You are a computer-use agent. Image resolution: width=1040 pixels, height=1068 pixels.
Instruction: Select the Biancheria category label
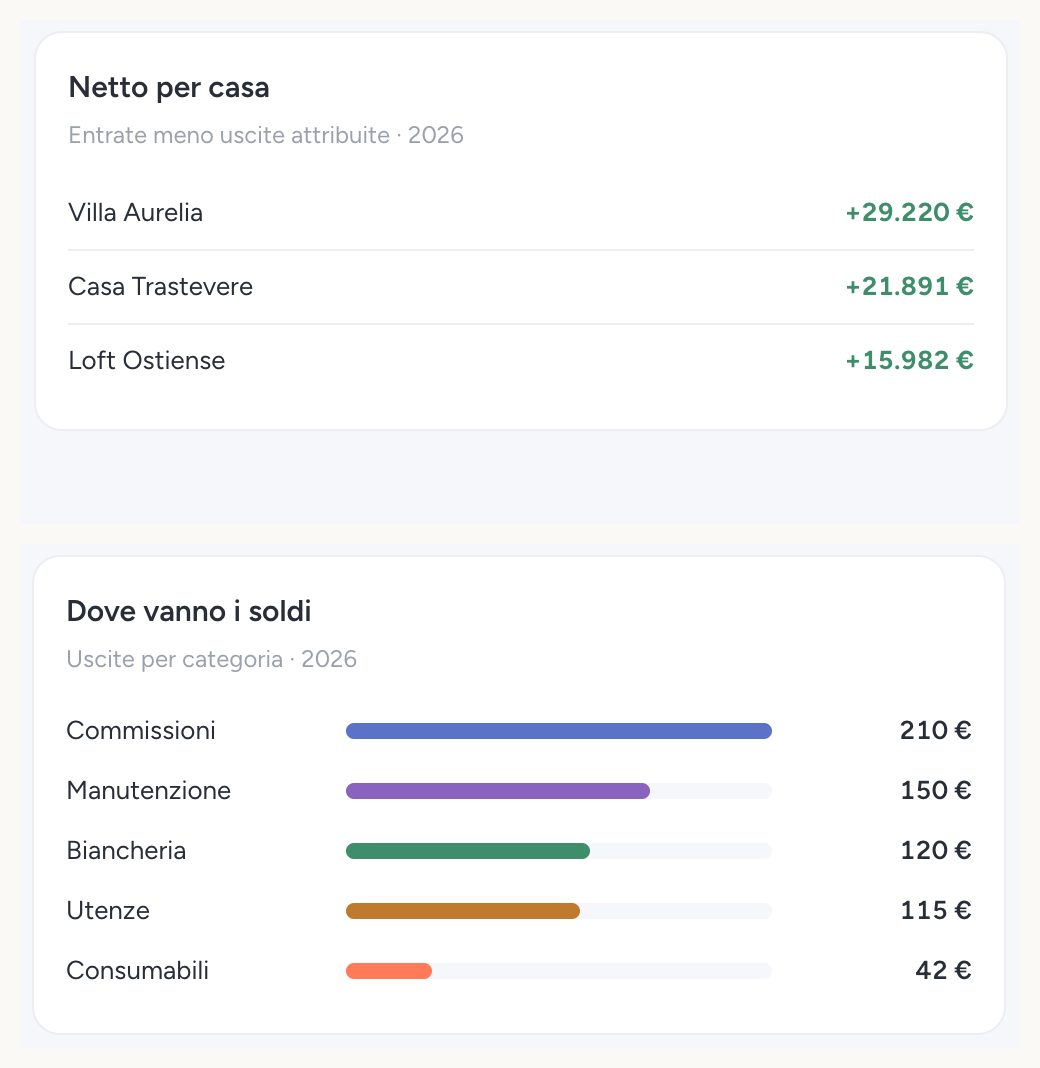(x=126, y=850)
